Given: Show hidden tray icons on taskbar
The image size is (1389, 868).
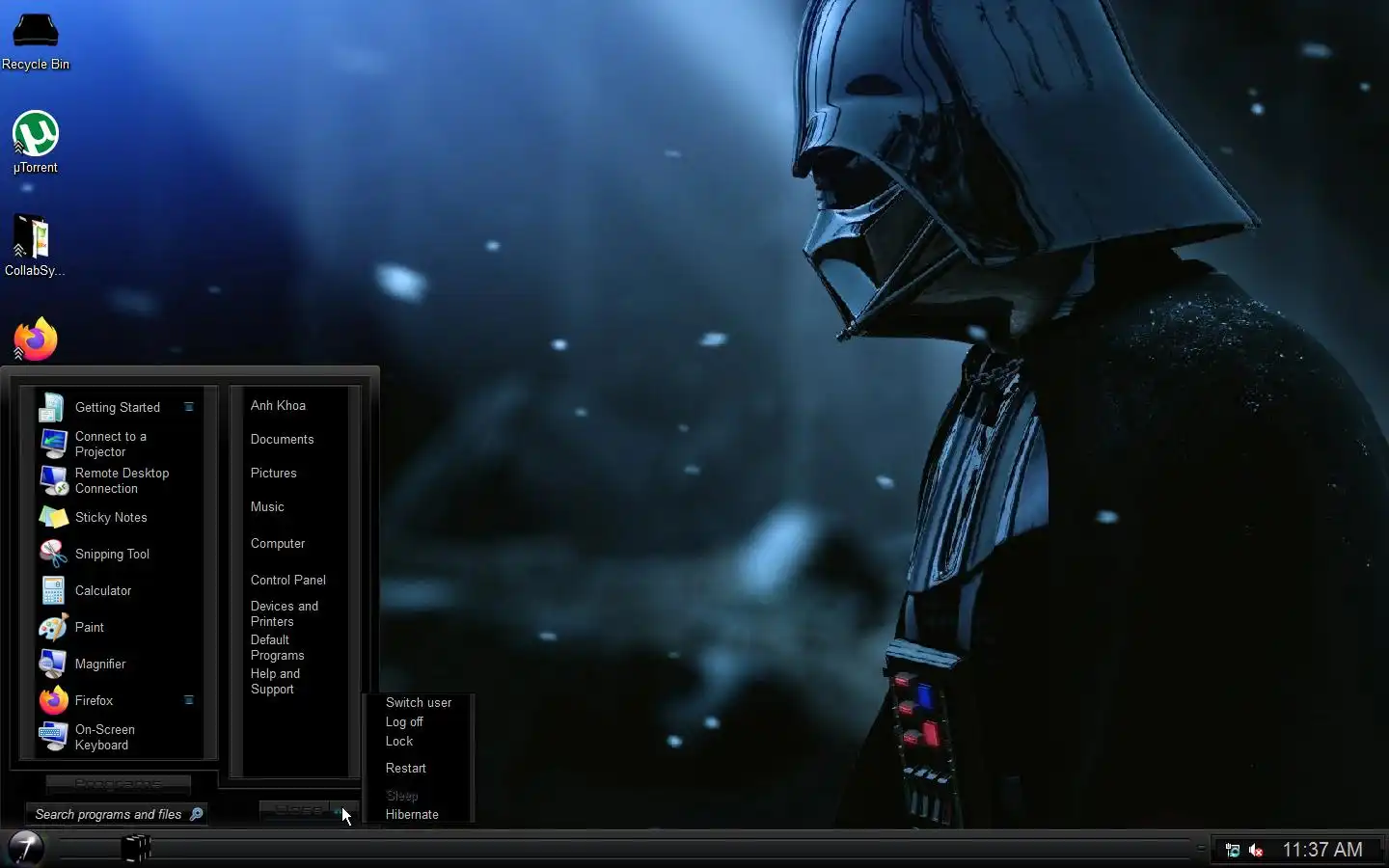Looking at the screenshot, I should [x=1201, y=849].
